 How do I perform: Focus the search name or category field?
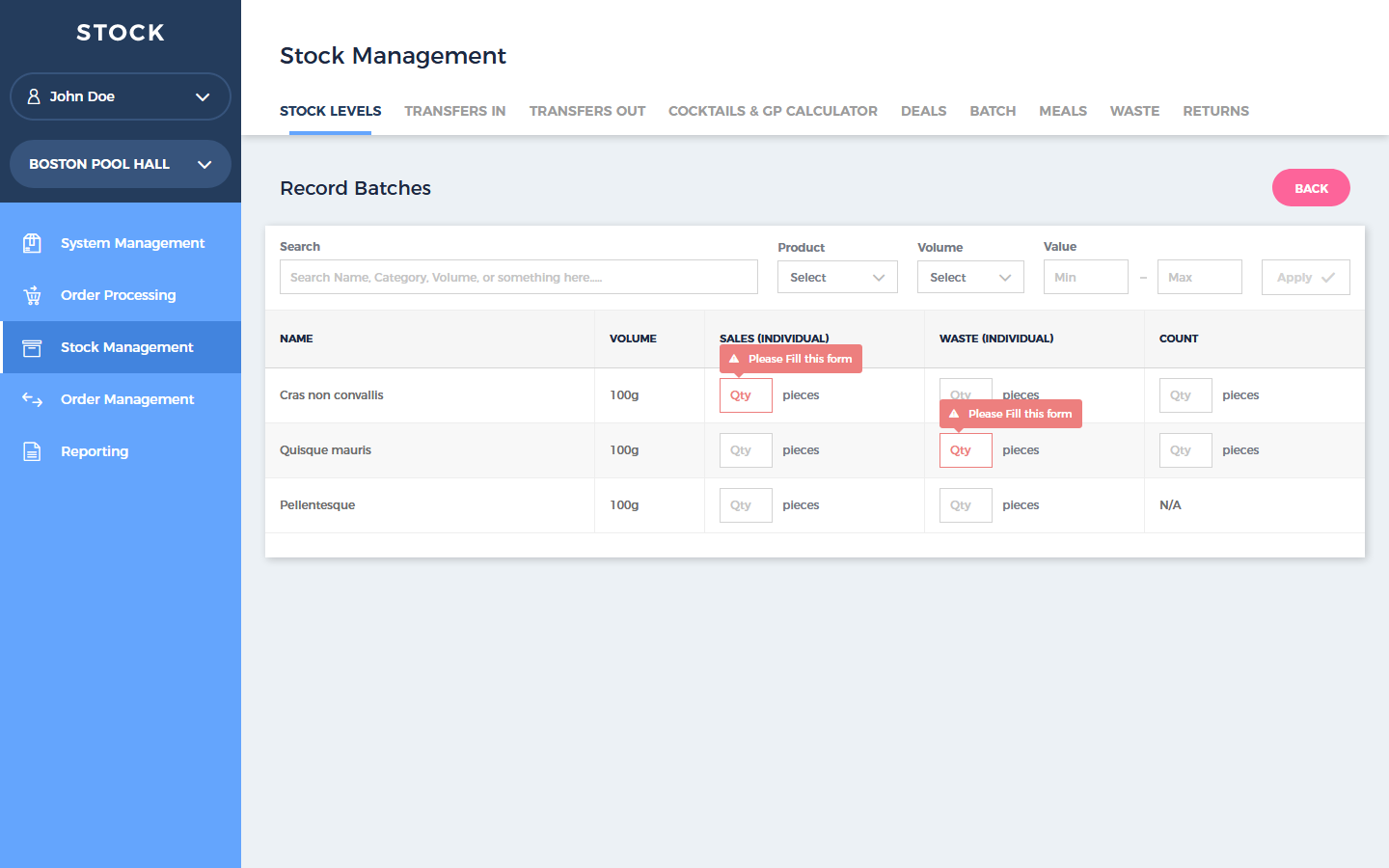pyautogui.click(x=518, y=278)
